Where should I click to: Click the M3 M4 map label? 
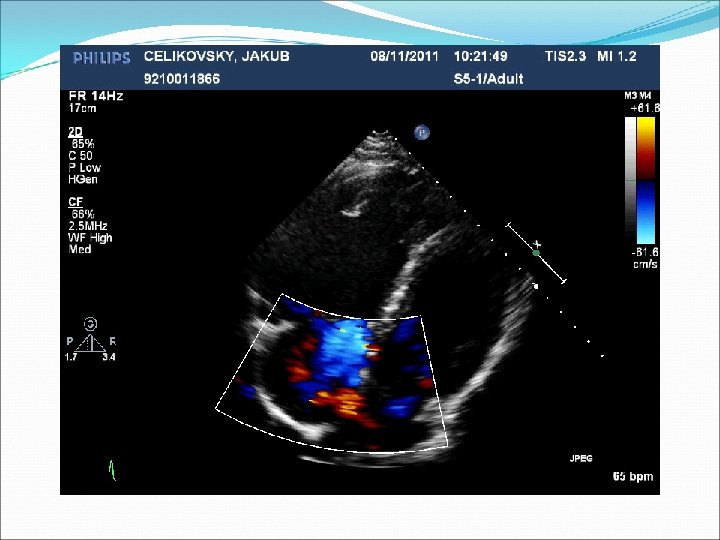point(638,96)
